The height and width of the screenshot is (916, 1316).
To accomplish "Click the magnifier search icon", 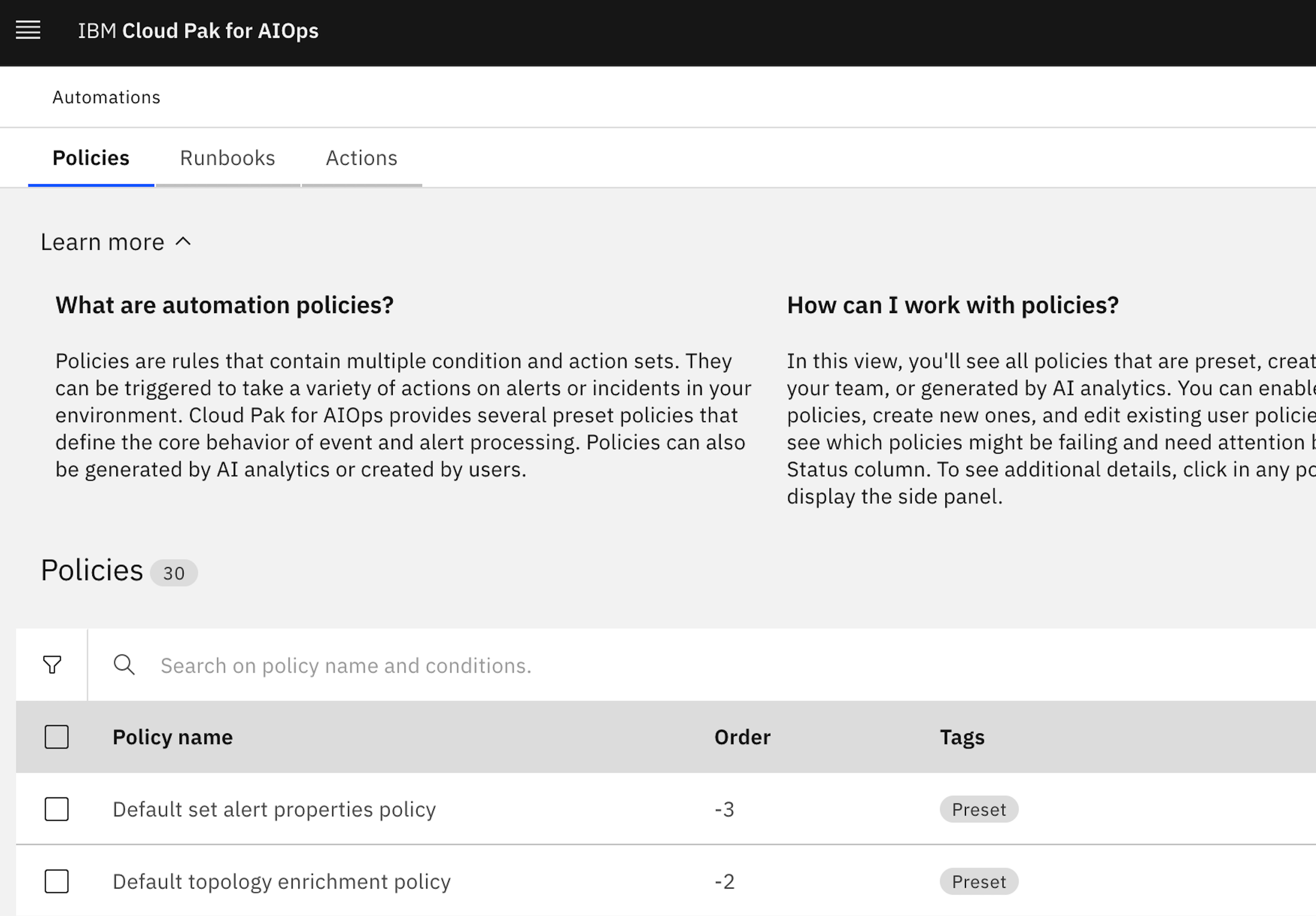I will (x=124, y=665).
